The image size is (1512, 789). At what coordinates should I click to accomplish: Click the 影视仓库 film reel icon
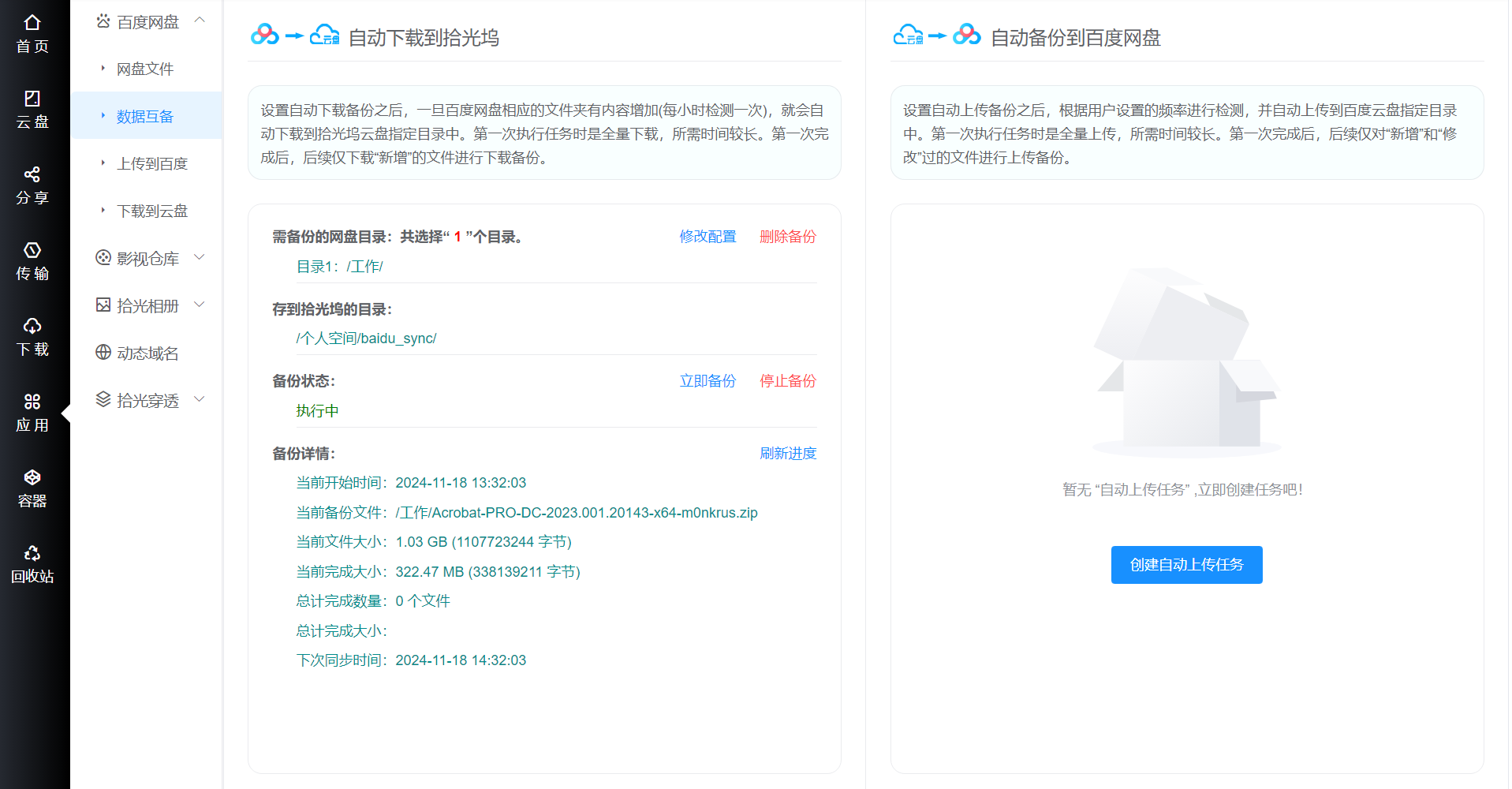[103, 258]
